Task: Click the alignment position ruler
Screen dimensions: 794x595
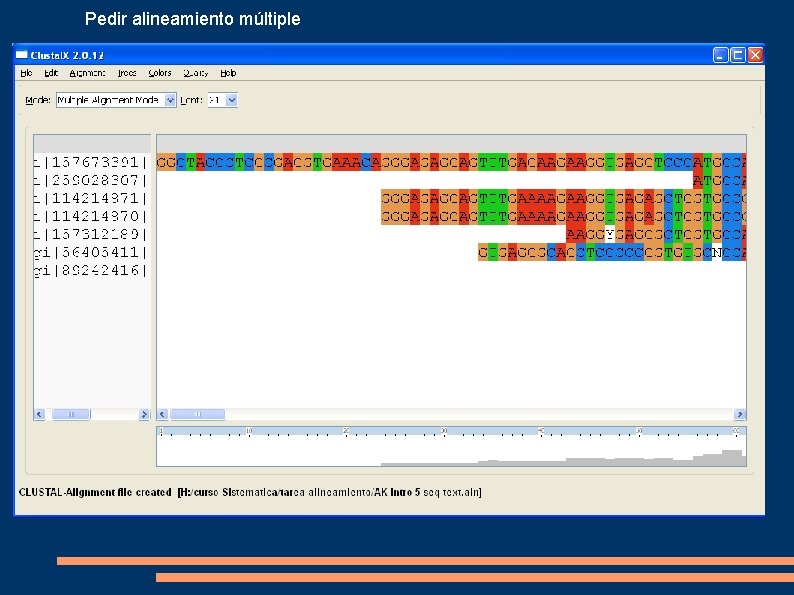Action: 451,431
